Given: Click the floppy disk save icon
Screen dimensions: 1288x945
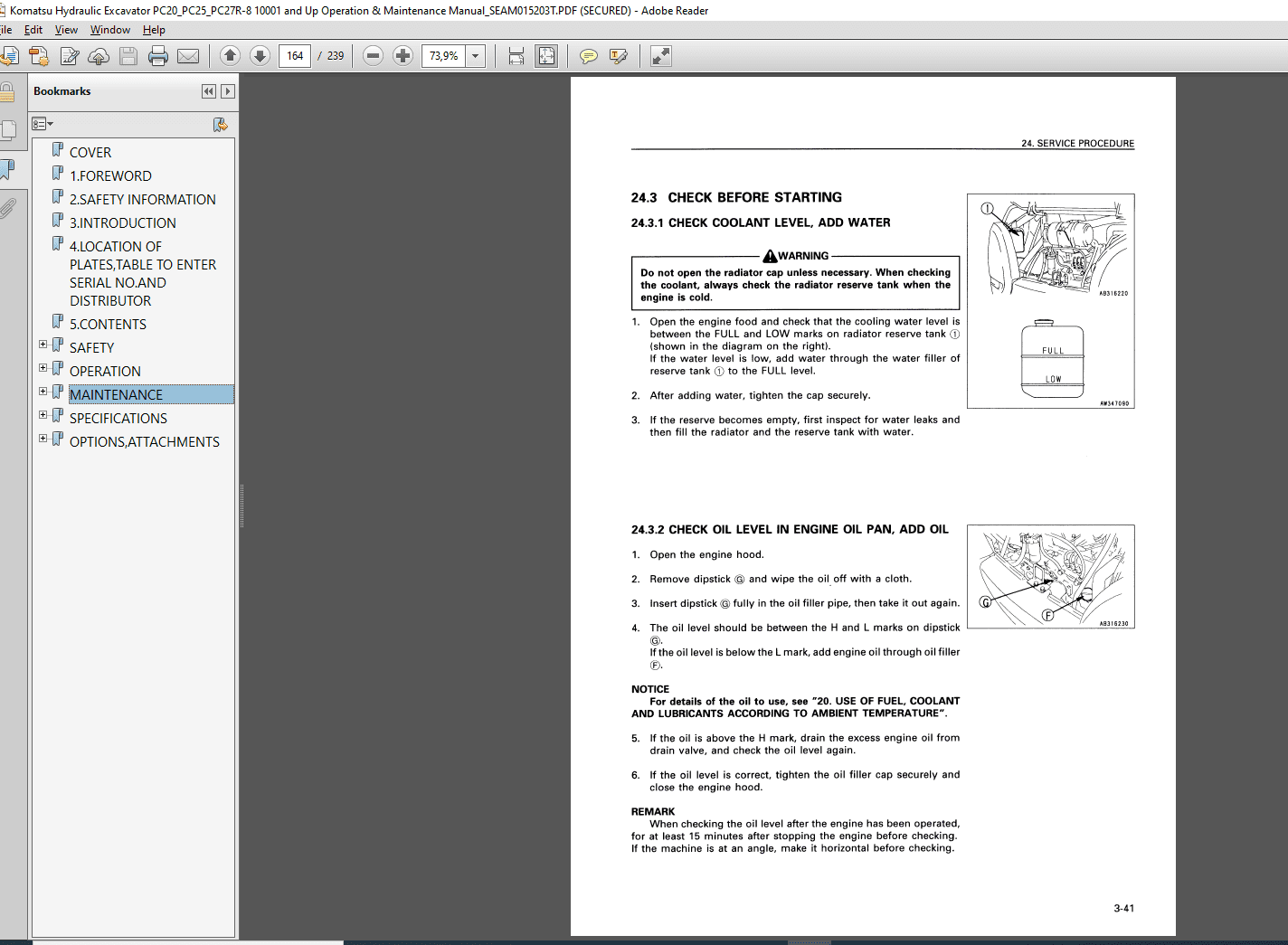Looking at the screenshot, I should (x=128, y=56).
